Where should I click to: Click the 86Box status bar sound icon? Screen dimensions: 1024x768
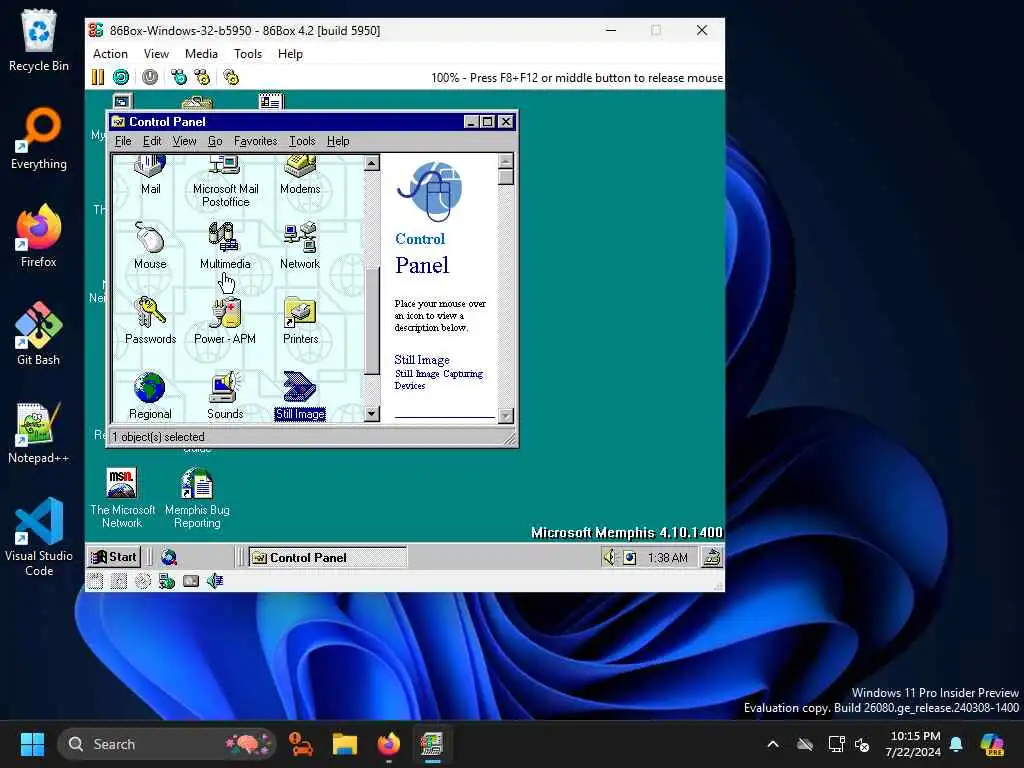pos(215,581)
